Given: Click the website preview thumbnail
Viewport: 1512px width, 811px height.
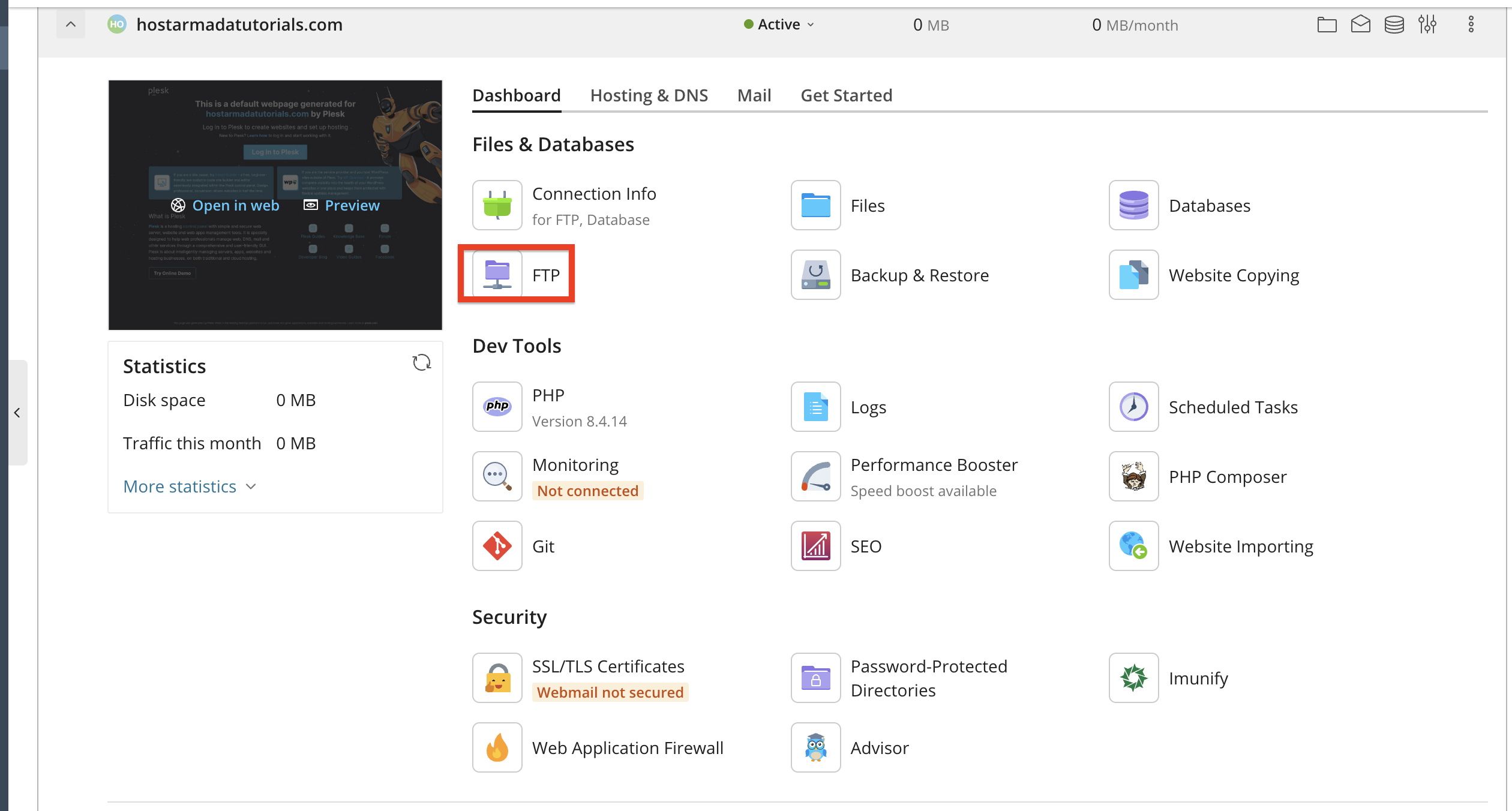Looking at the screenshot, I should (x=275, y=205).
